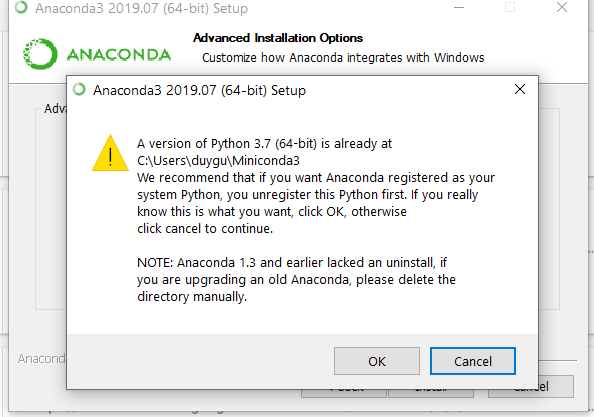
Task: Click the partially hidden Install button
Action: 431,393
